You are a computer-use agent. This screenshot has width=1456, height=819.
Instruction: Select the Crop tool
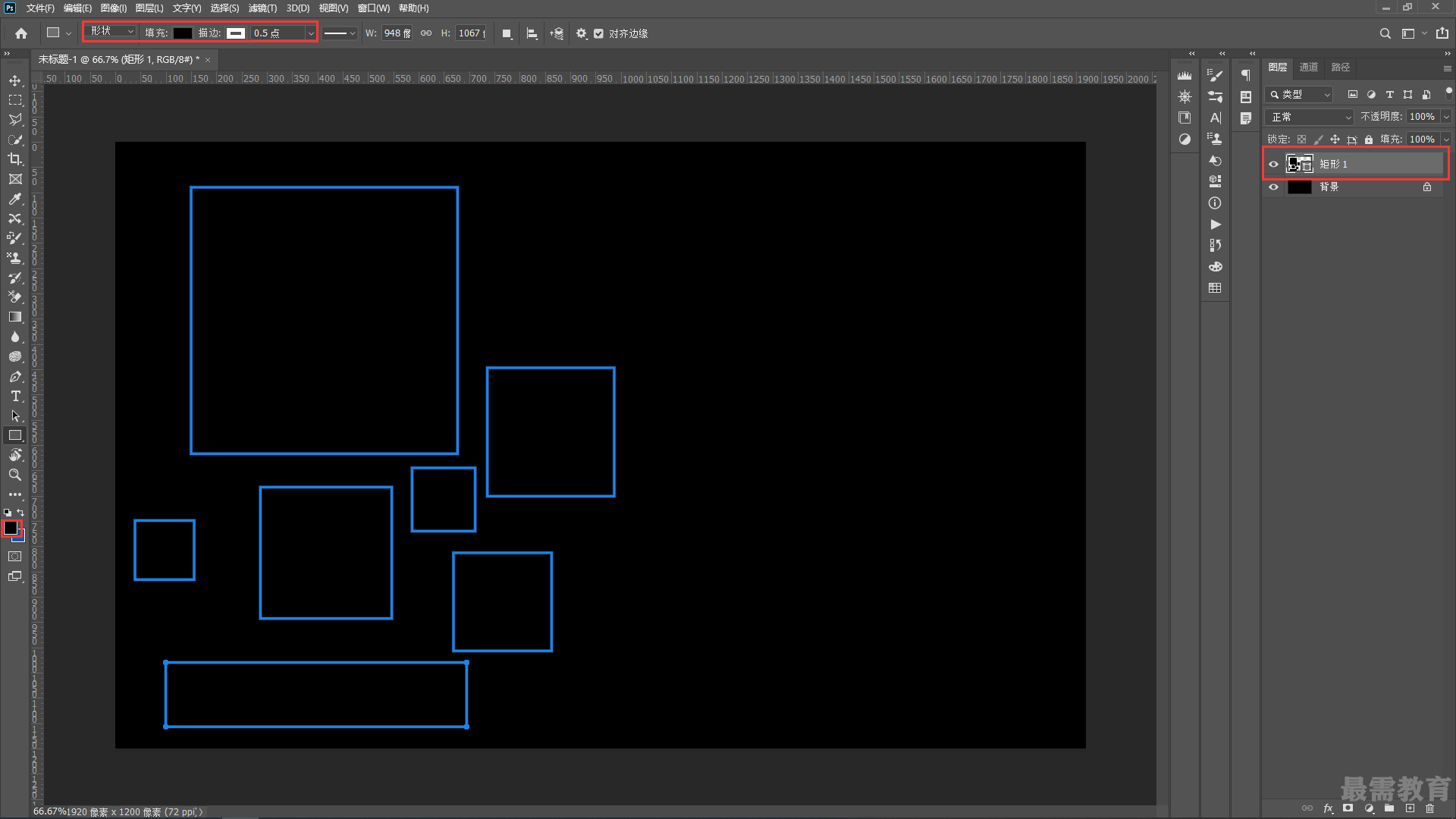[15, 159]
